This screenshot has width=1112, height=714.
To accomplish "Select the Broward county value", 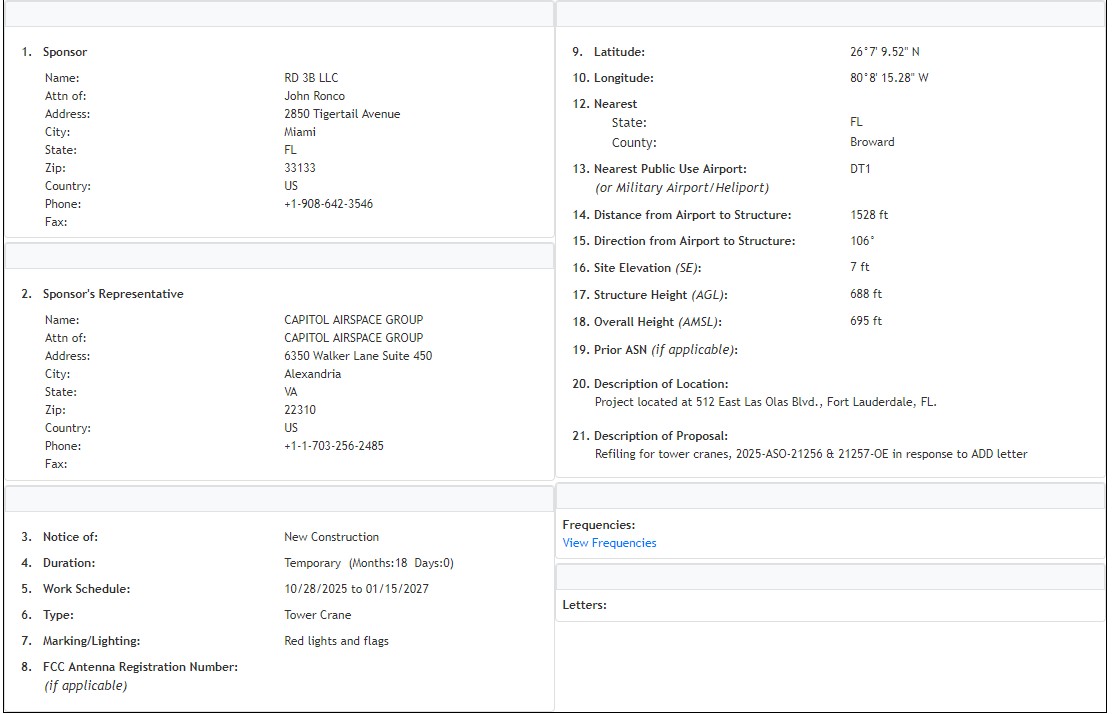I will click(872, 142).
